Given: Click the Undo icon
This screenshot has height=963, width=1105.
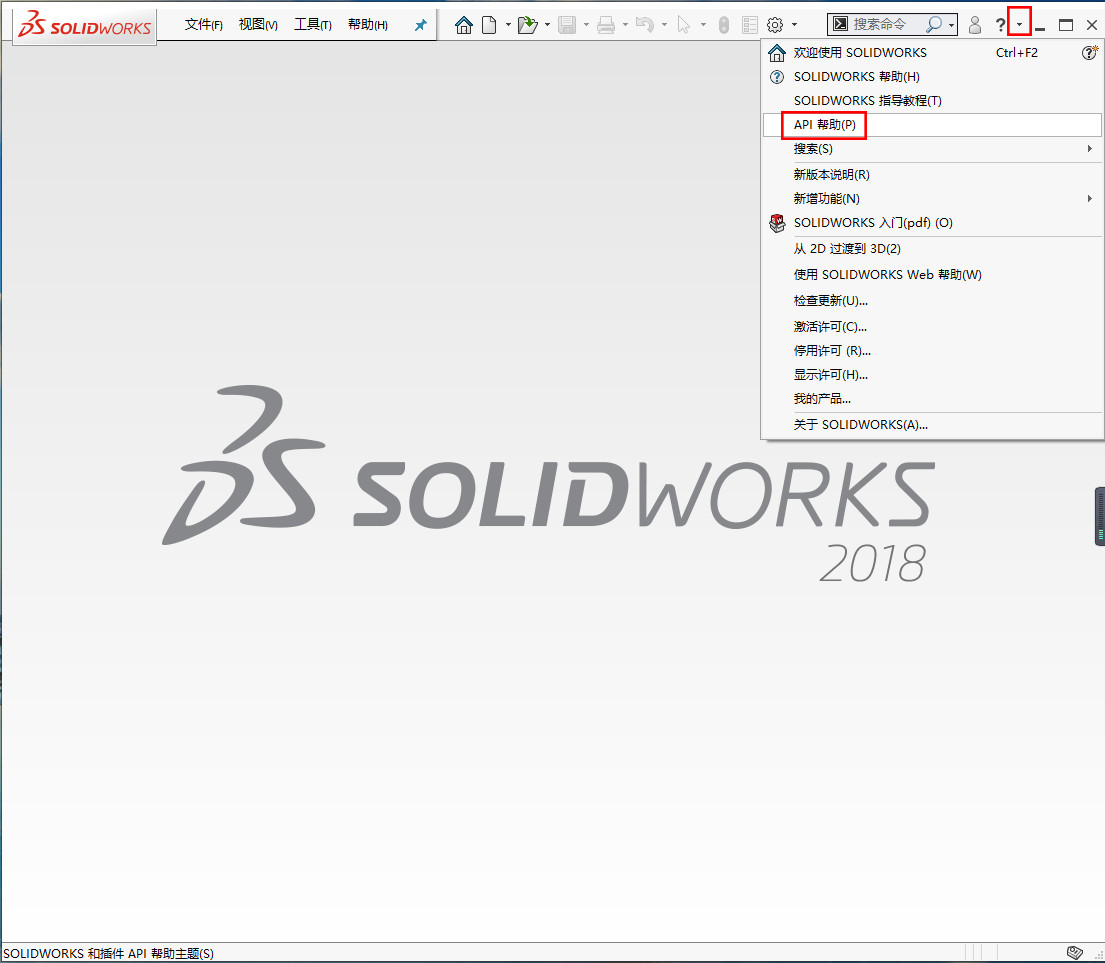Looking at the screenshot, I should pos(644,24).
